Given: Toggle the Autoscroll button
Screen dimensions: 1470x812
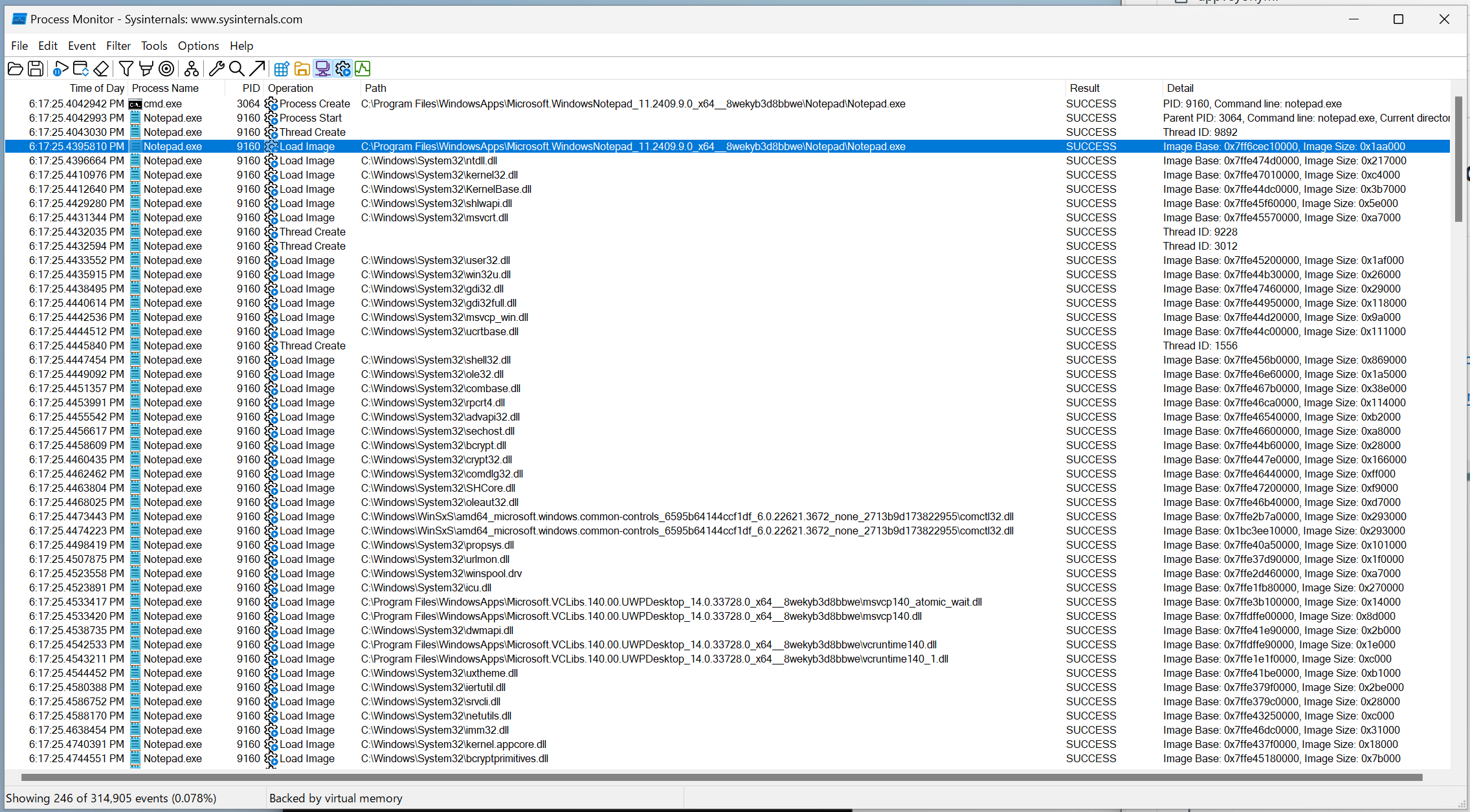Looking at the screenshot, I should [81, 69].
